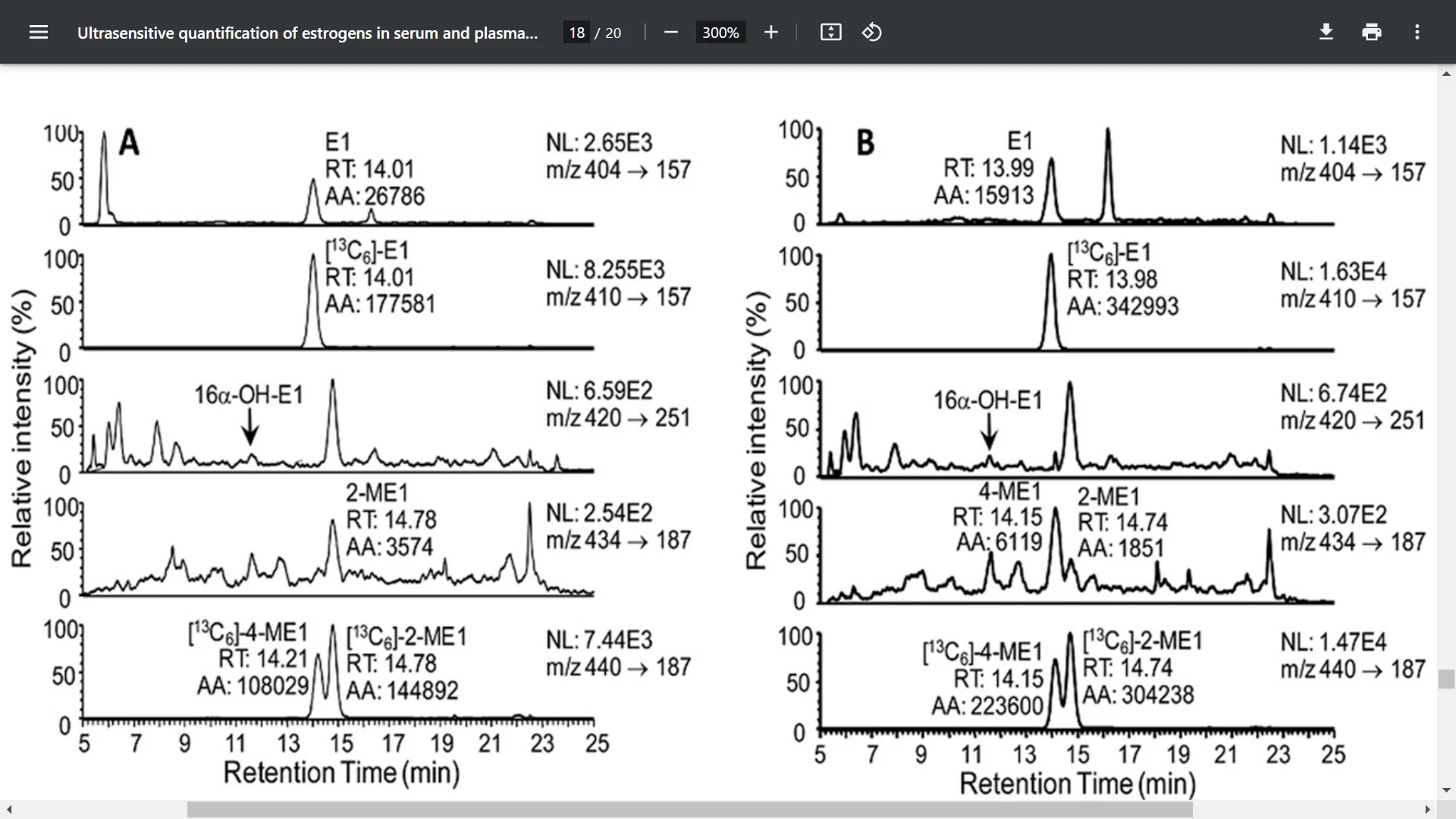Click 'Retention Time (min)' axis label in panel A
The image size is (1456, 819).
pos(342,773)
